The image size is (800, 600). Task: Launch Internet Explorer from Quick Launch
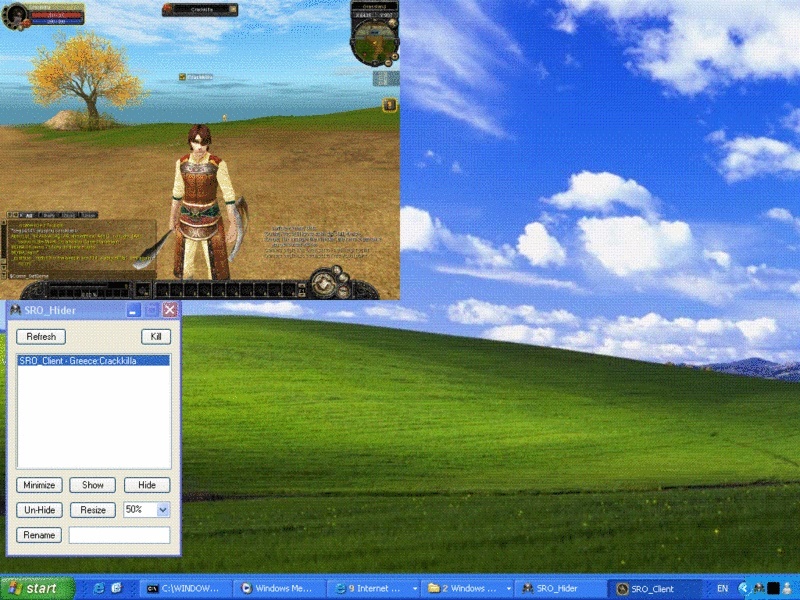pyautogui.click(x=98, y=588)
